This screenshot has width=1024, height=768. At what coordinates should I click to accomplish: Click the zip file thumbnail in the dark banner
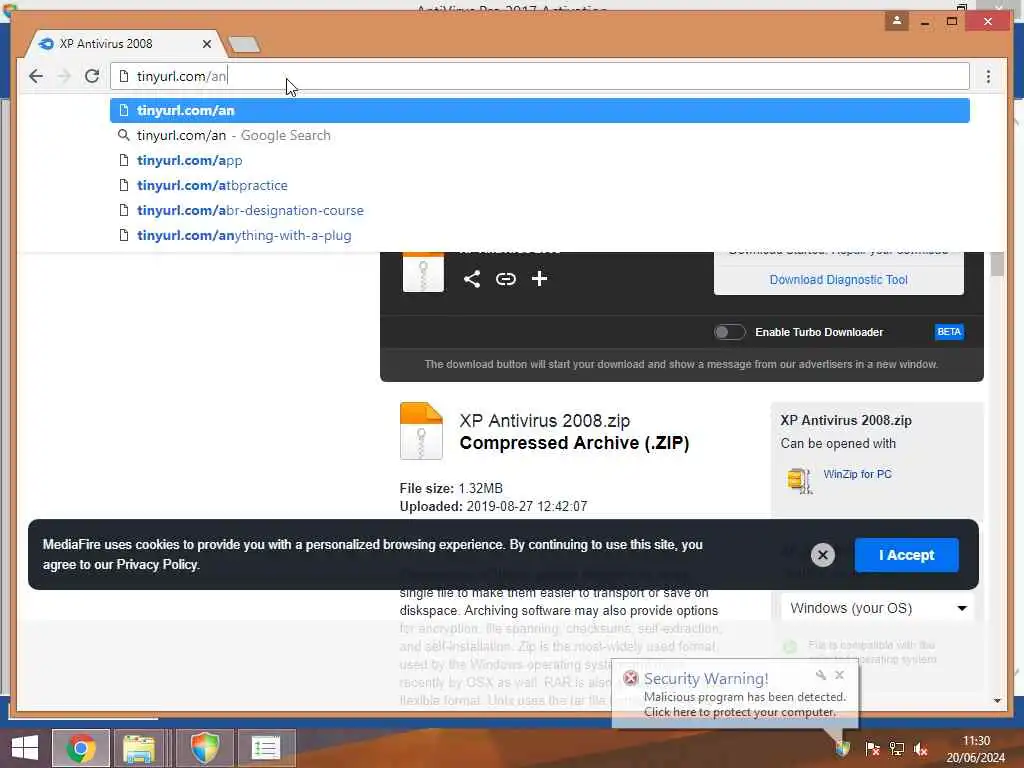pyautogui.click(x=423, y=272)
